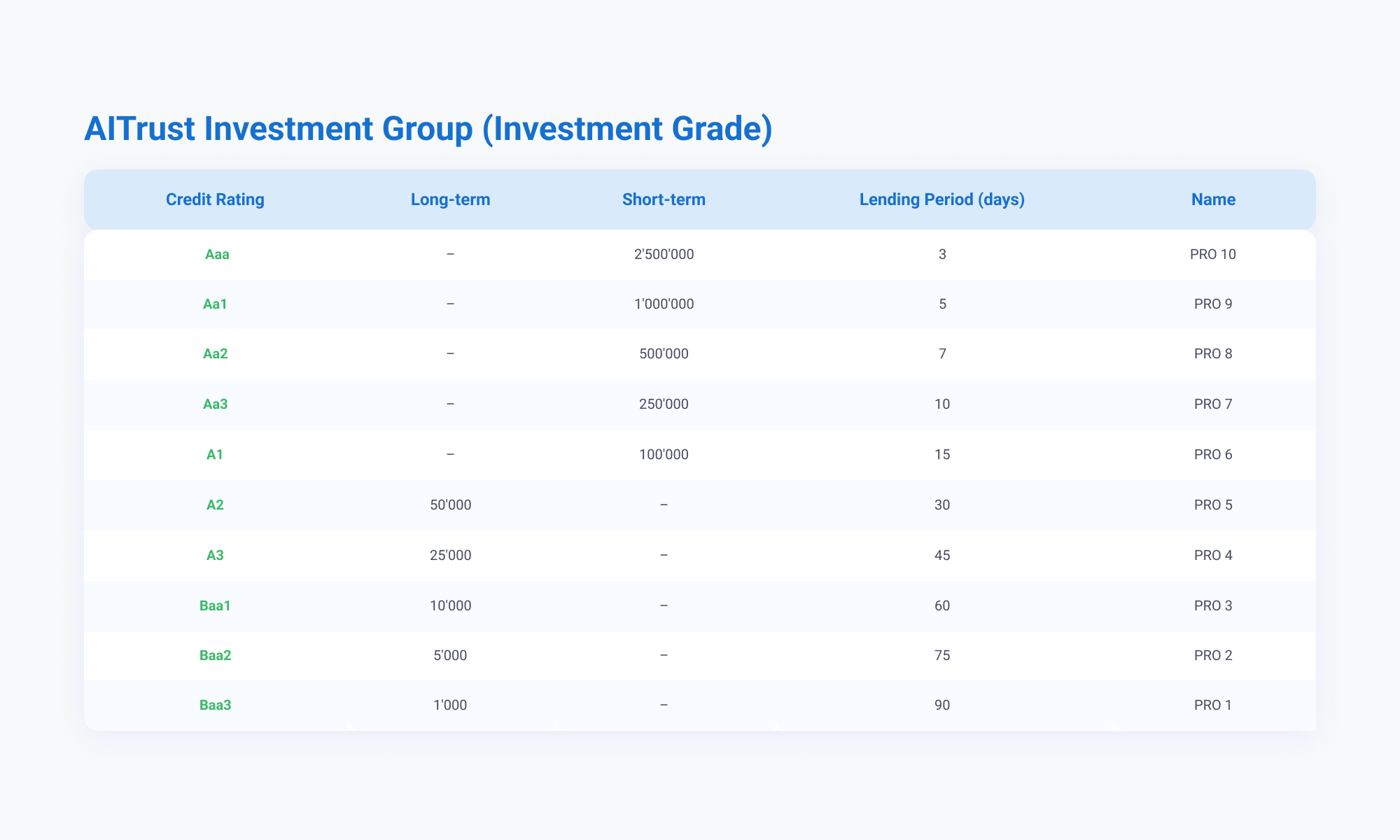Click the 5'000 long-term value
This screenshot has height=840, width=1400.
pyautogui.click(x=451, y=655)
